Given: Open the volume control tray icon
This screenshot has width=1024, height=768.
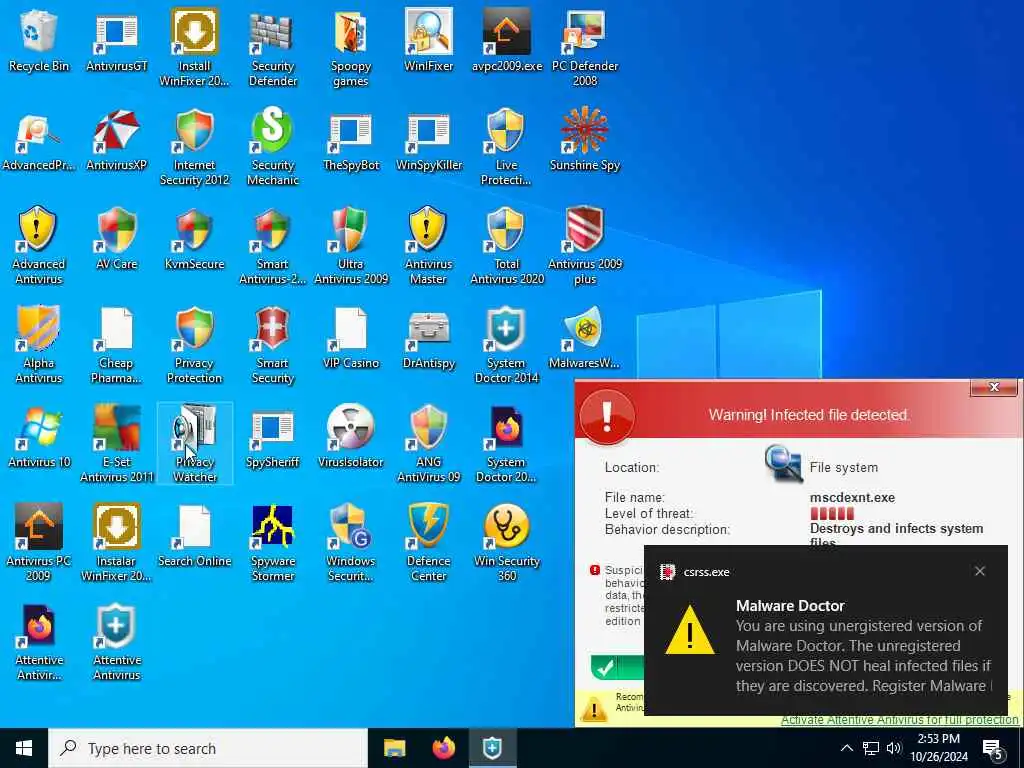Looking at the screenshot, I should [x=894, y=748].
